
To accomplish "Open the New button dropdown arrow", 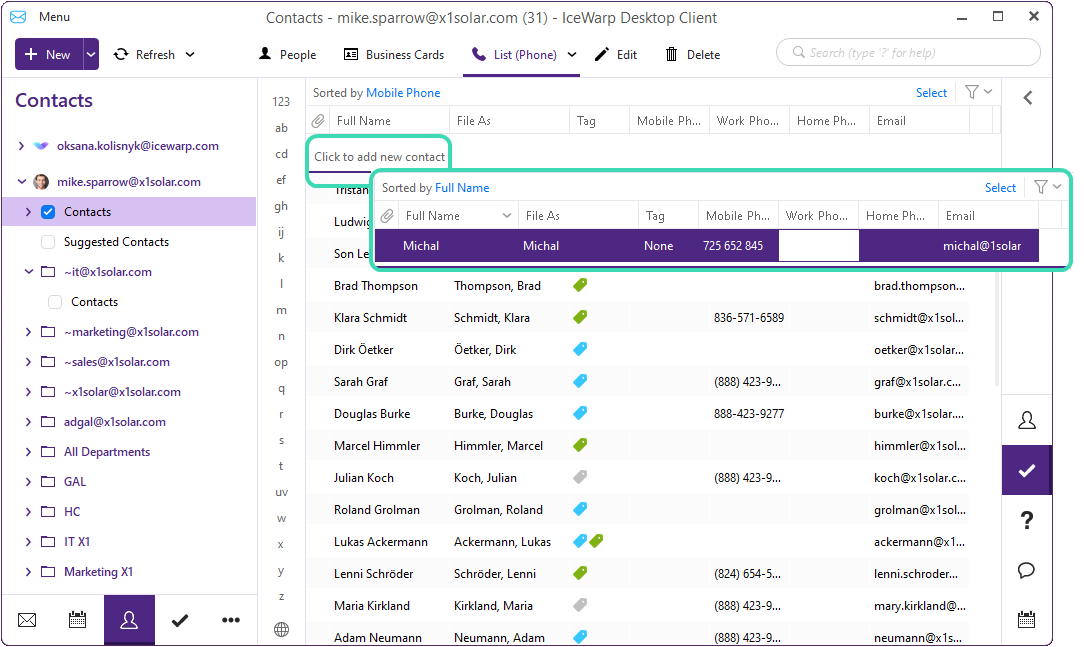I will tap(91, 55).
